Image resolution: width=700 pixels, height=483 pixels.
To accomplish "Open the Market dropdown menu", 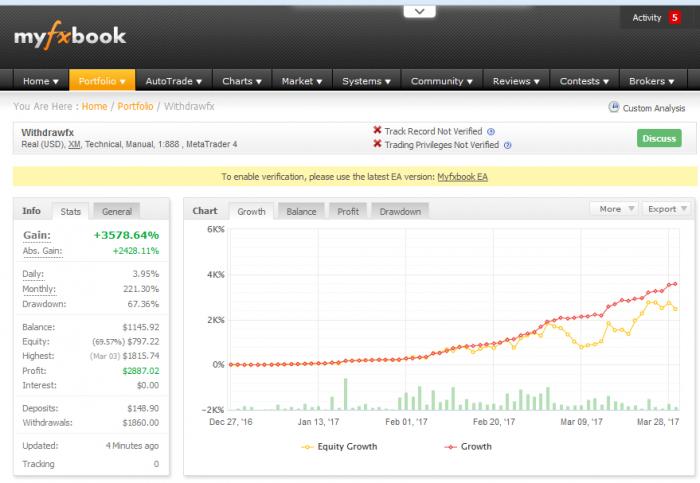I will [x=302, y=81].
